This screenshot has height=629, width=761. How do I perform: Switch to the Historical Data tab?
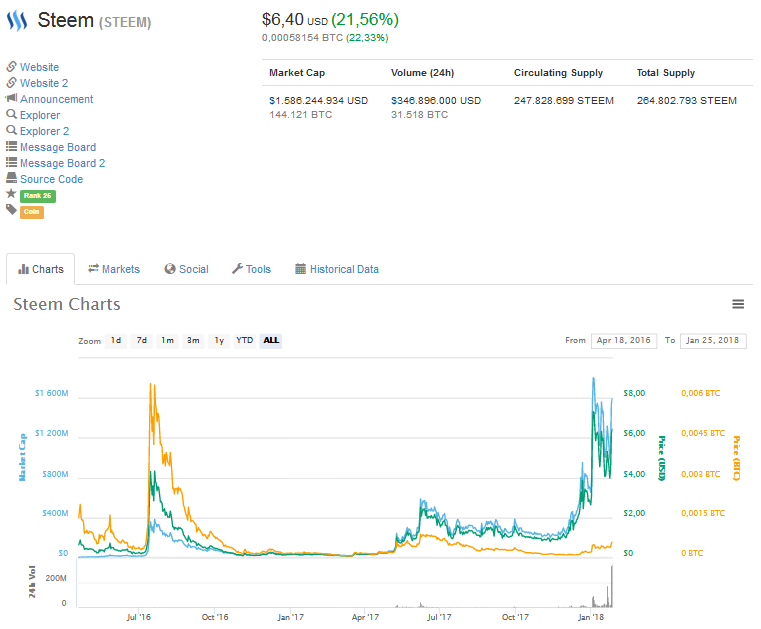337,269
